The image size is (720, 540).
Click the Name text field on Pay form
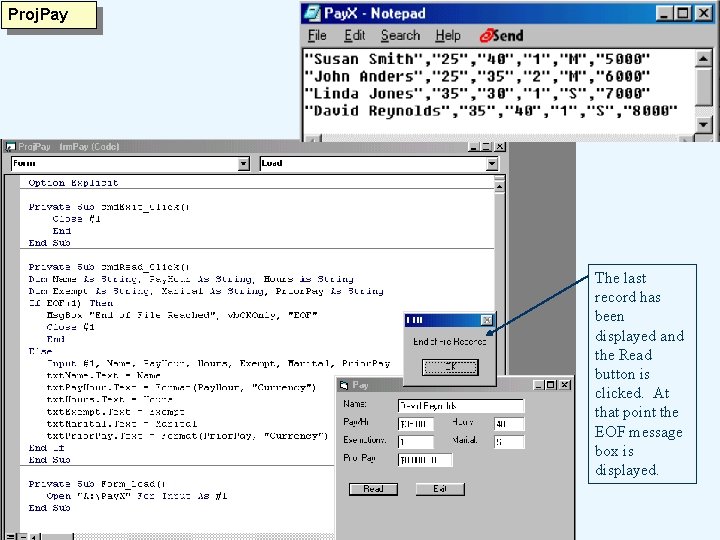click(x=461, y=406)
